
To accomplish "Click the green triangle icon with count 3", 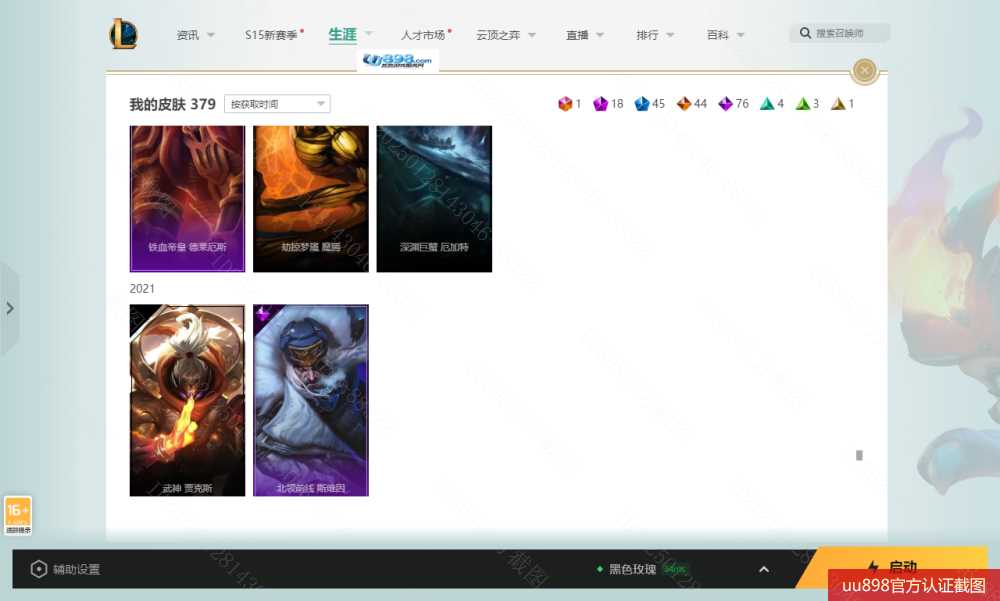I will click(802, 104).
